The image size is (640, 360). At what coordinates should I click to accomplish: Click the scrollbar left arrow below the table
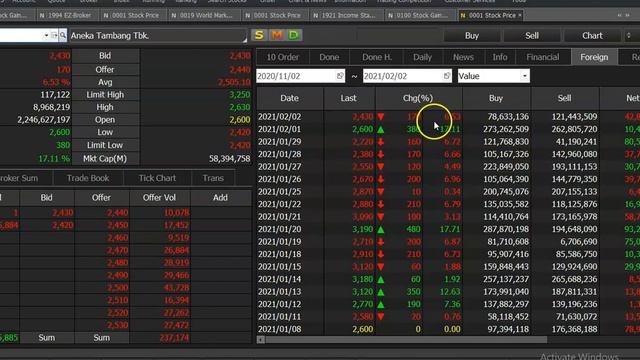(x=260, y=340)
